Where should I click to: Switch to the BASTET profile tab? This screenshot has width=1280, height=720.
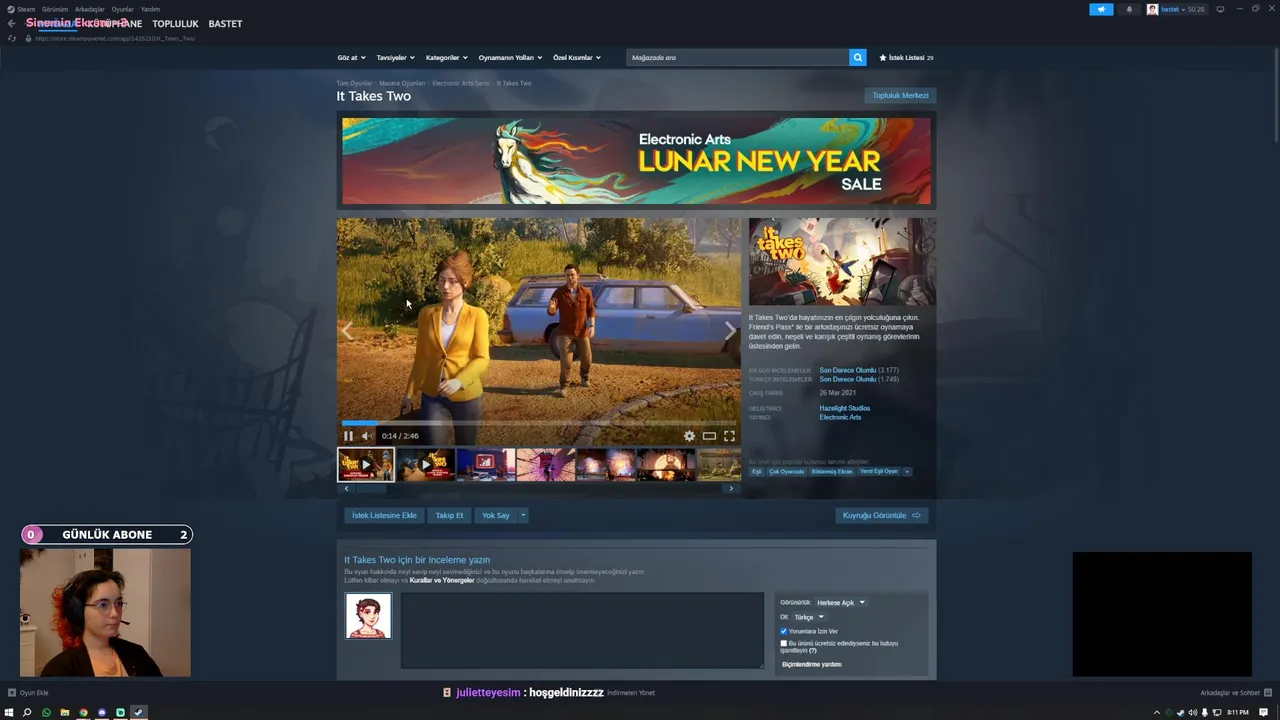point(225,23)
